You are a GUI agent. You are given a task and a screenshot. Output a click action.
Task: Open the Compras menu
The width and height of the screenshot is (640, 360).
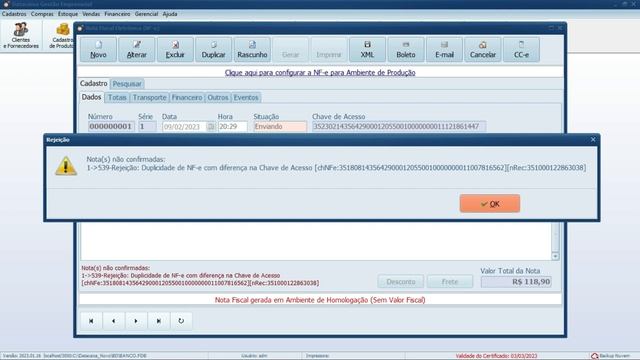point(42,14)
